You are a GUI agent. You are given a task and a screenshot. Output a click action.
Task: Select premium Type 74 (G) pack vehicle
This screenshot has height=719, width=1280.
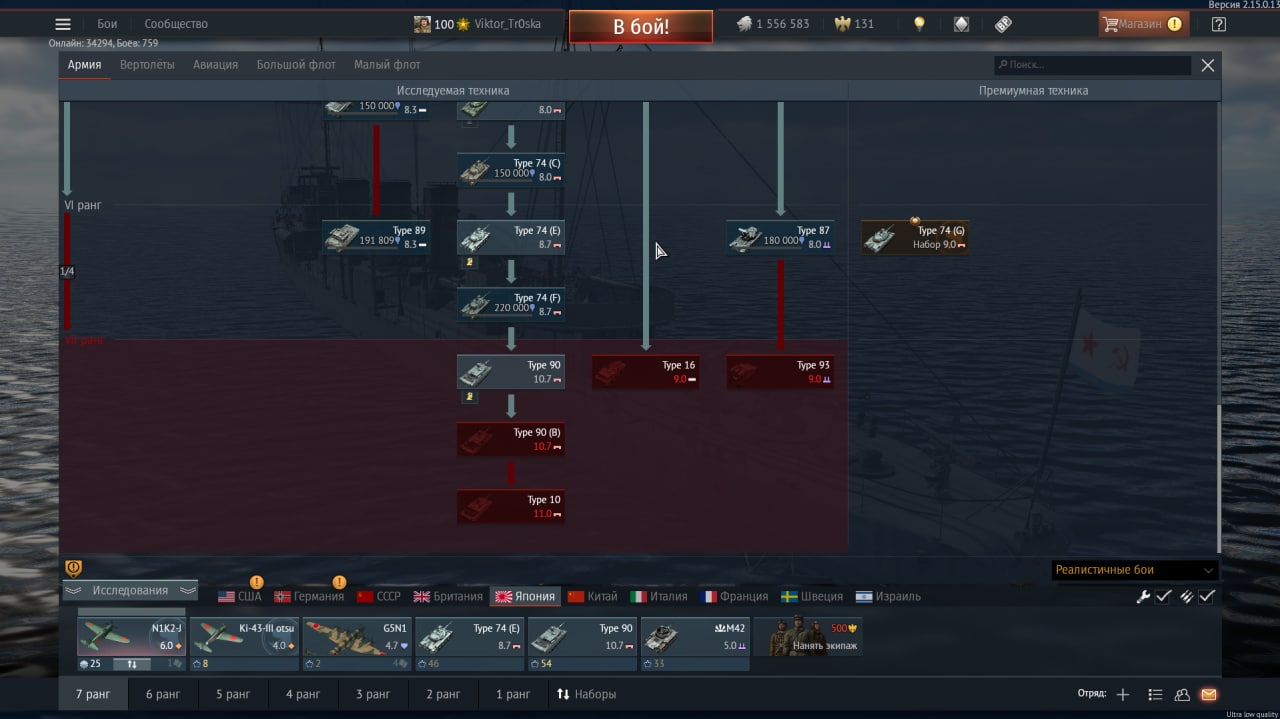[915, 237]
